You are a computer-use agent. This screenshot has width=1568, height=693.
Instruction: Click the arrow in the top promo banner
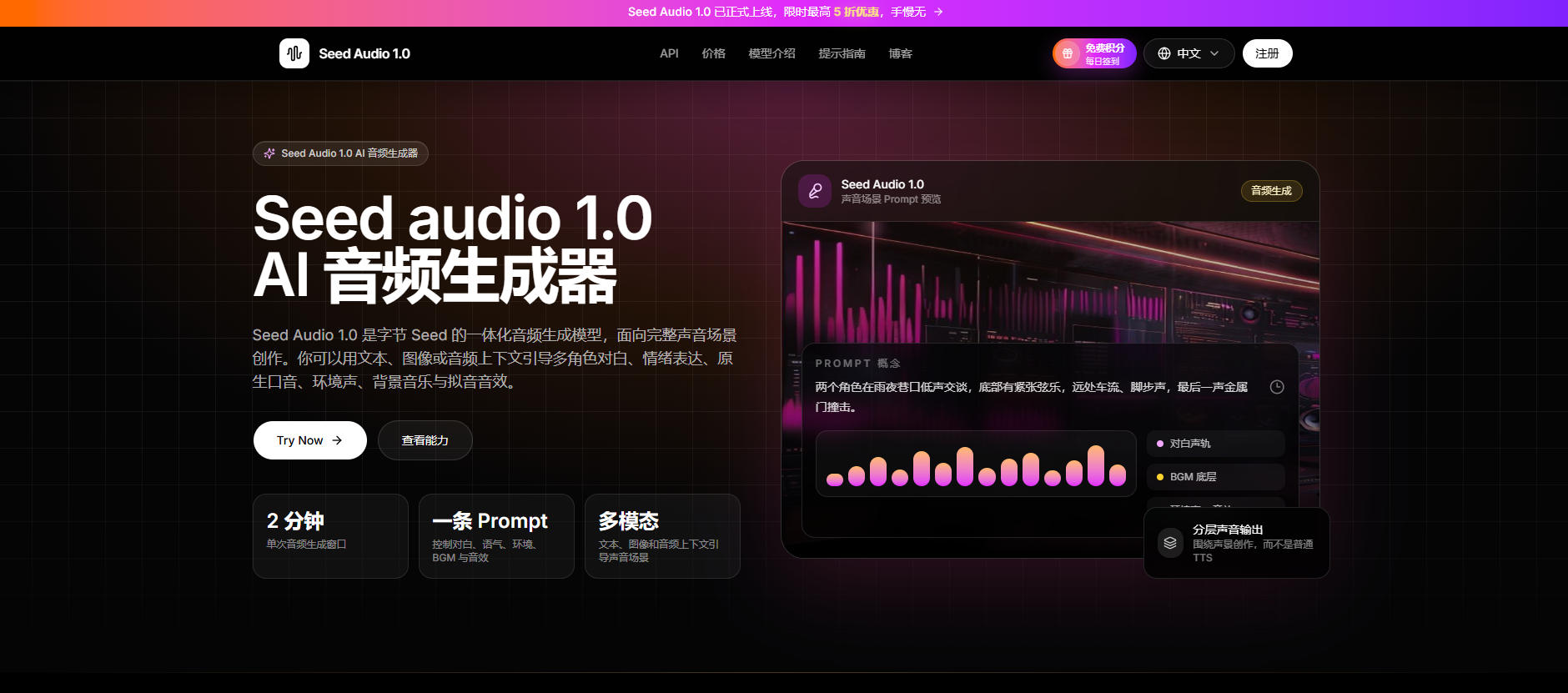pyautogui.click(x=938, y=12)
